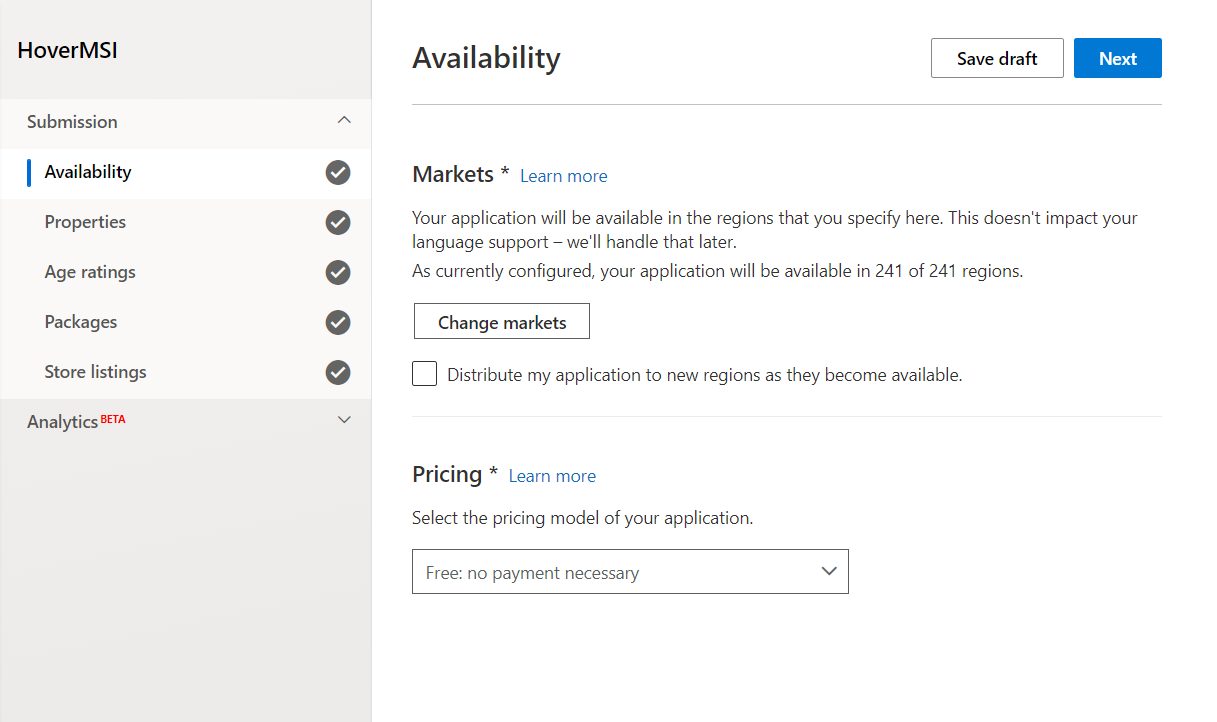Expand the Analytics section chevron
Screen dimensions: 1217x722
pyautogui.click(x=344, y=421)
